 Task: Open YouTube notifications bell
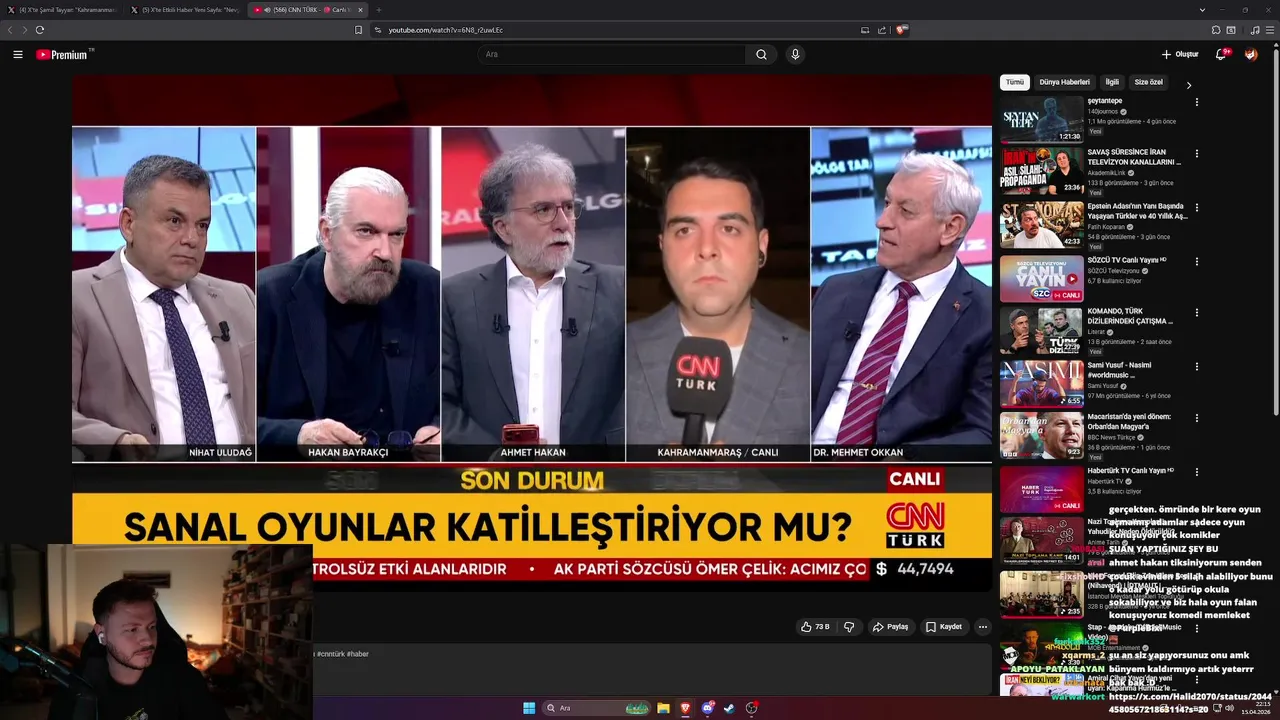tap(1221, 54)
